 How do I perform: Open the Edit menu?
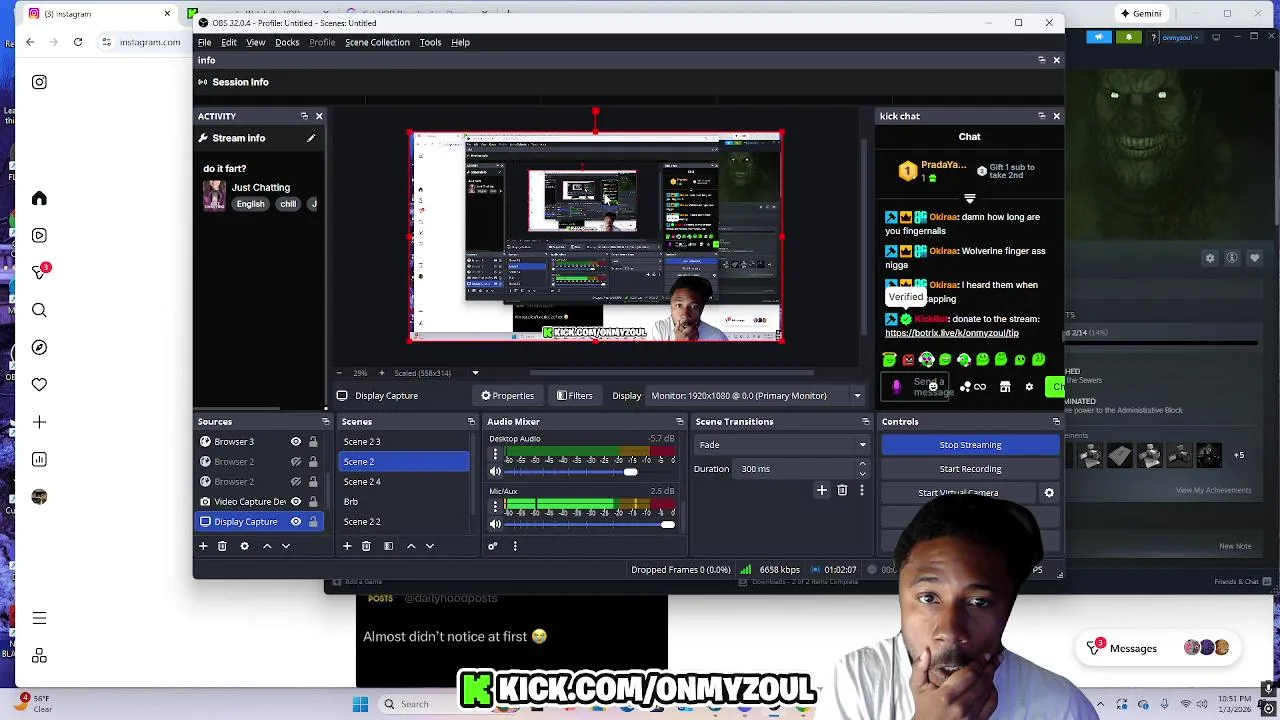pos(229,42)
